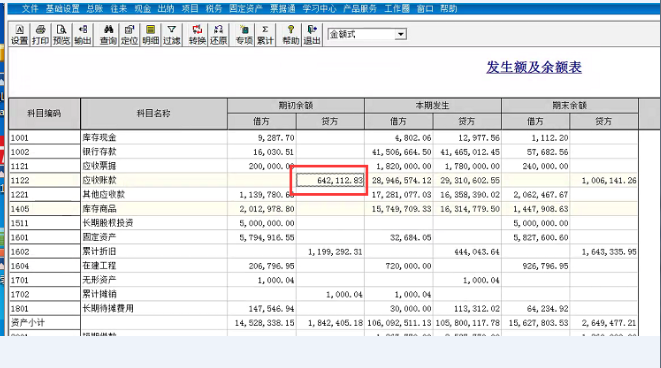Click the 本期发生 column group header
Screen dimensions: 661x368
(433, 105)
